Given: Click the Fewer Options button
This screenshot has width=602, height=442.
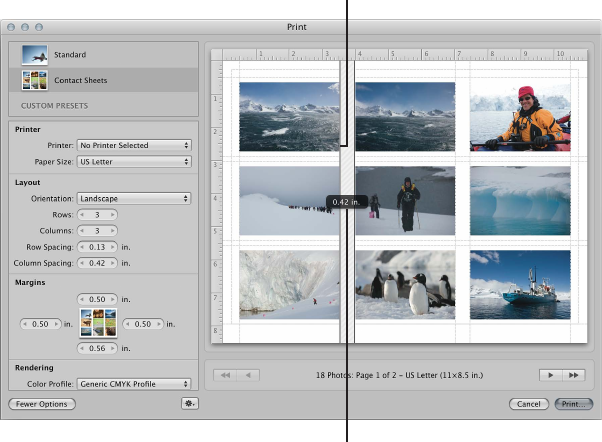Looking at the screenshot, I should coord(41,404).
